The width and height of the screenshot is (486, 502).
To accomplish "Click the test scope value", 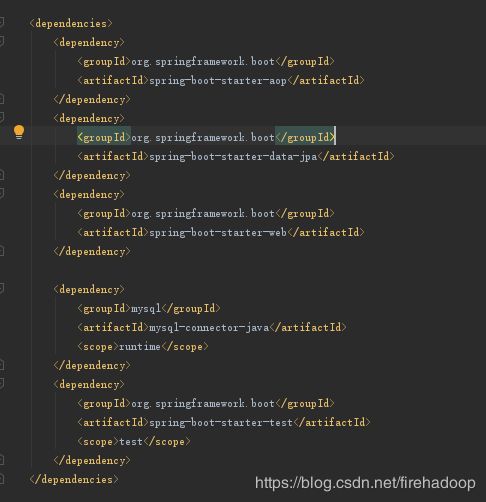I will click(x=131, y=442).
